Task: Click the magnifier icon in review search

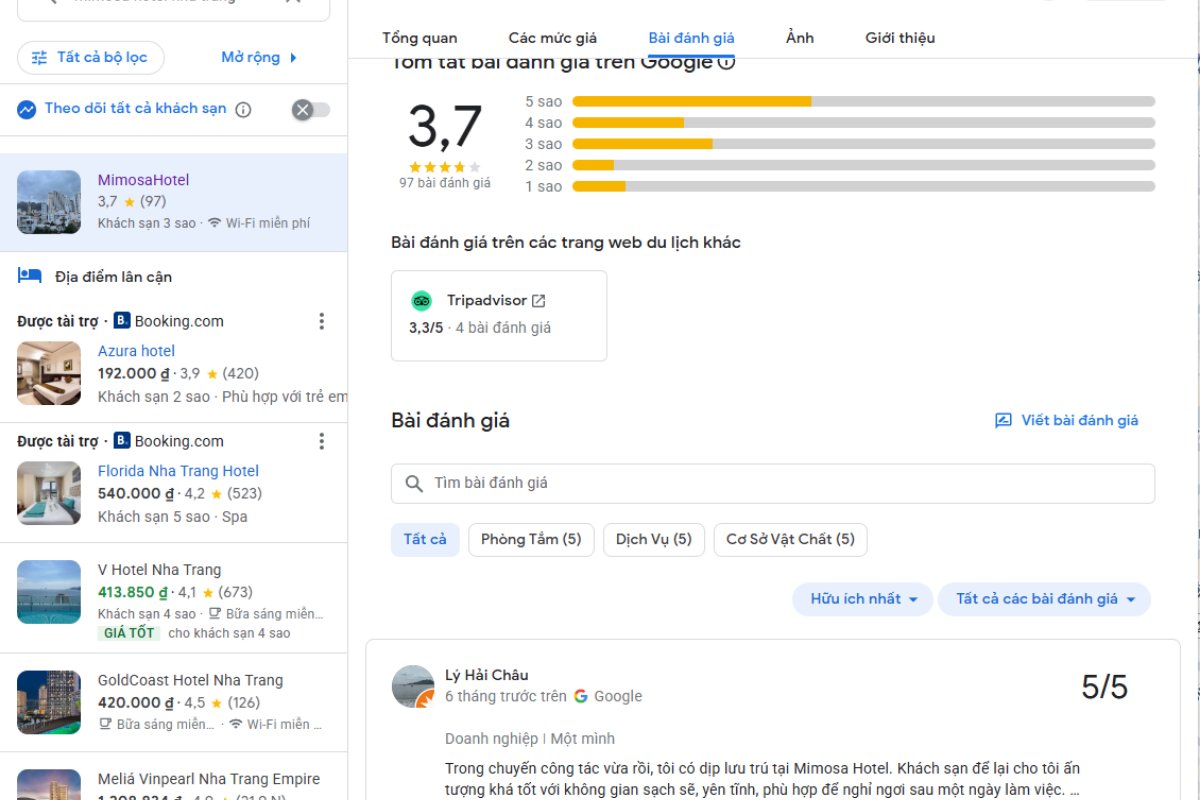Action: (413, 483)
